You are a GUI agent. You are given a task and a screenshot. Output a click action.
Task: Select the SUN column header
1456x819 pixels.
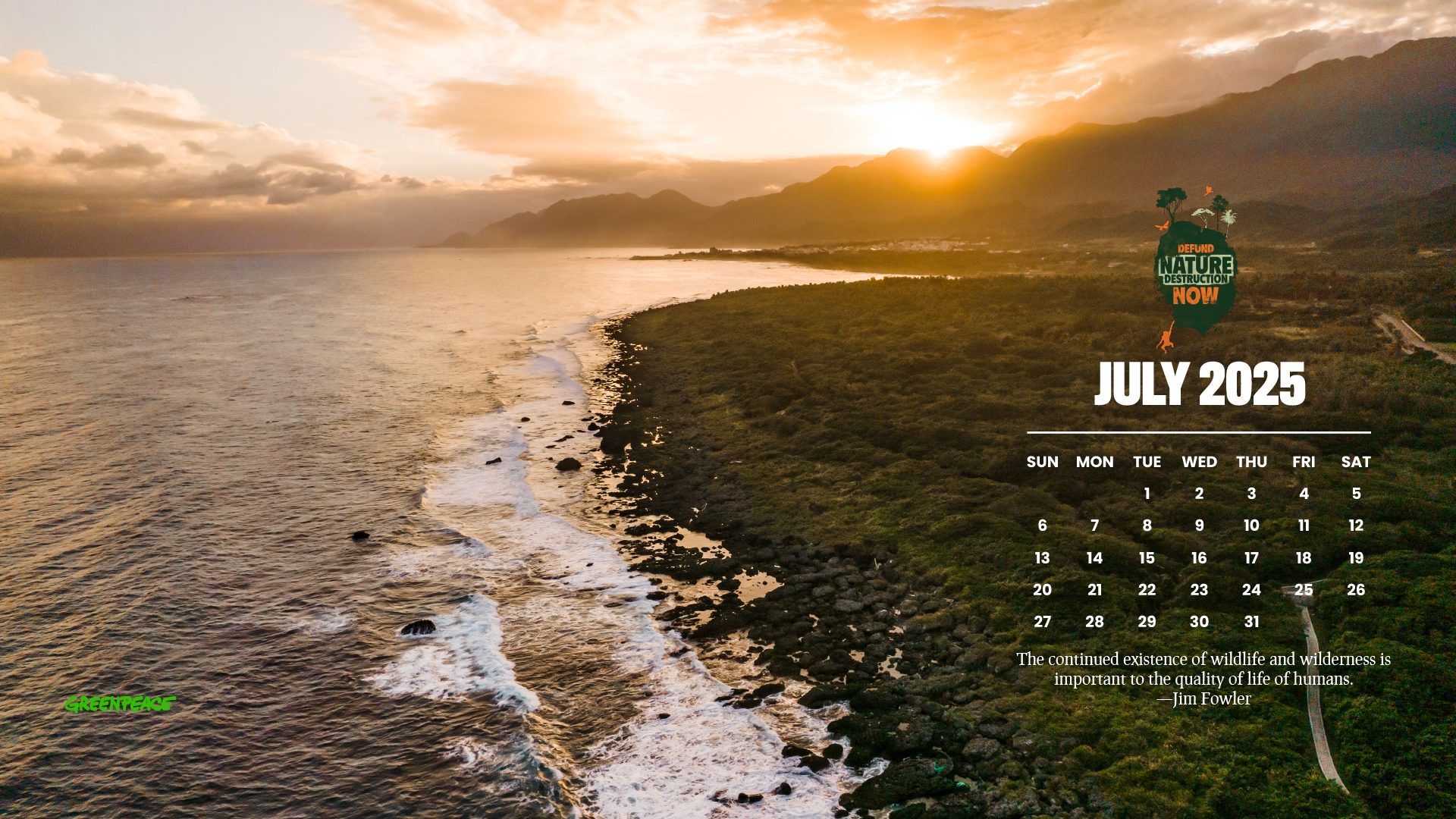[x=1042, y=462]
